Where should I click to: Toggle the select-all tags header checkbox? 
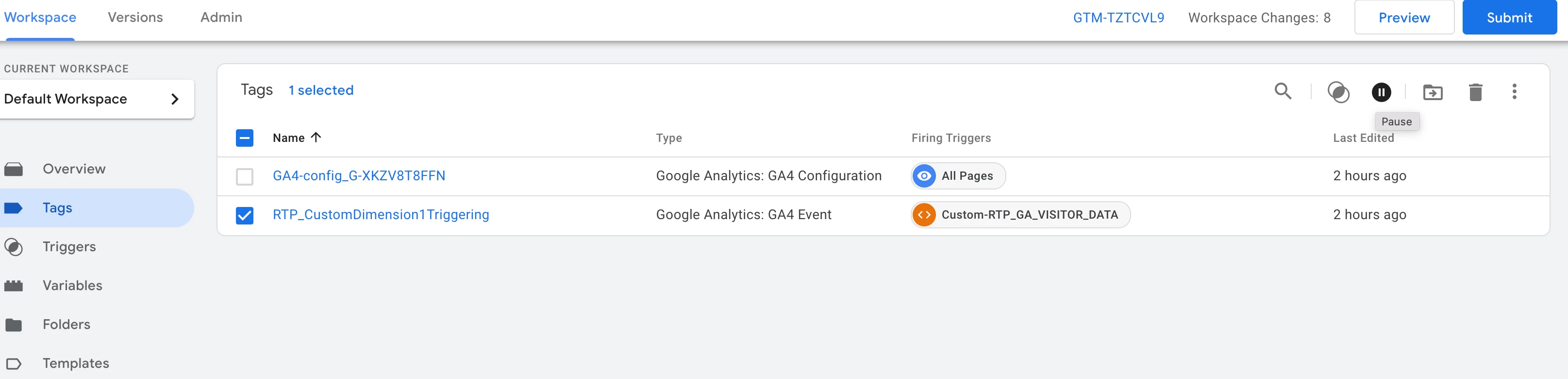pos(245,138)
